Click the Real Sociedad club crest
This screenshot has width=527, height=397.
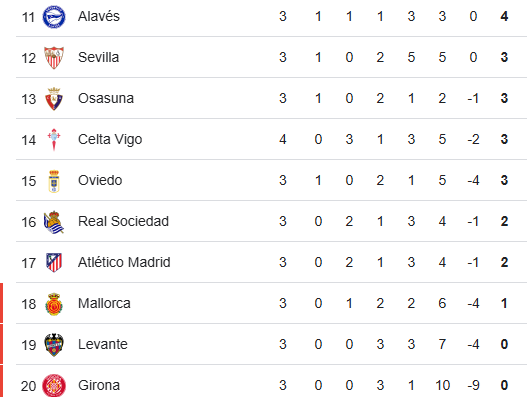click(x=54, y=222)
